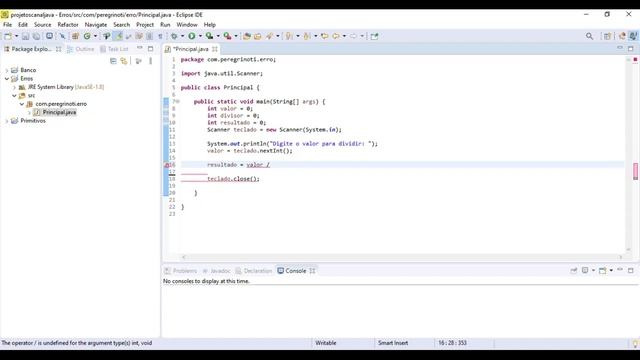The height and width of the screenshot is (360, 640).
Task: Click the green Run button icon
Action: click(191, 36)
